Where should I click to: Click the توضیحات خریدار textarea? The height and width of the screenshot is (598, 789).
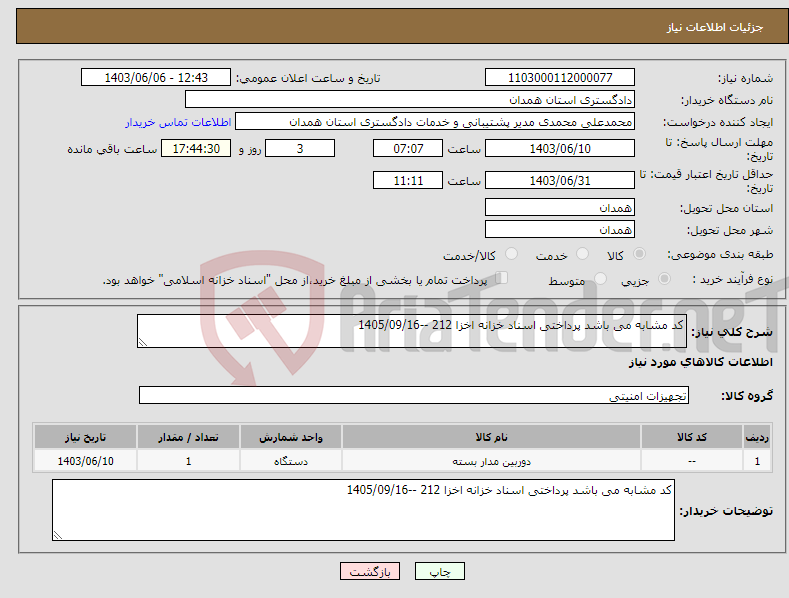pos(363,510)
